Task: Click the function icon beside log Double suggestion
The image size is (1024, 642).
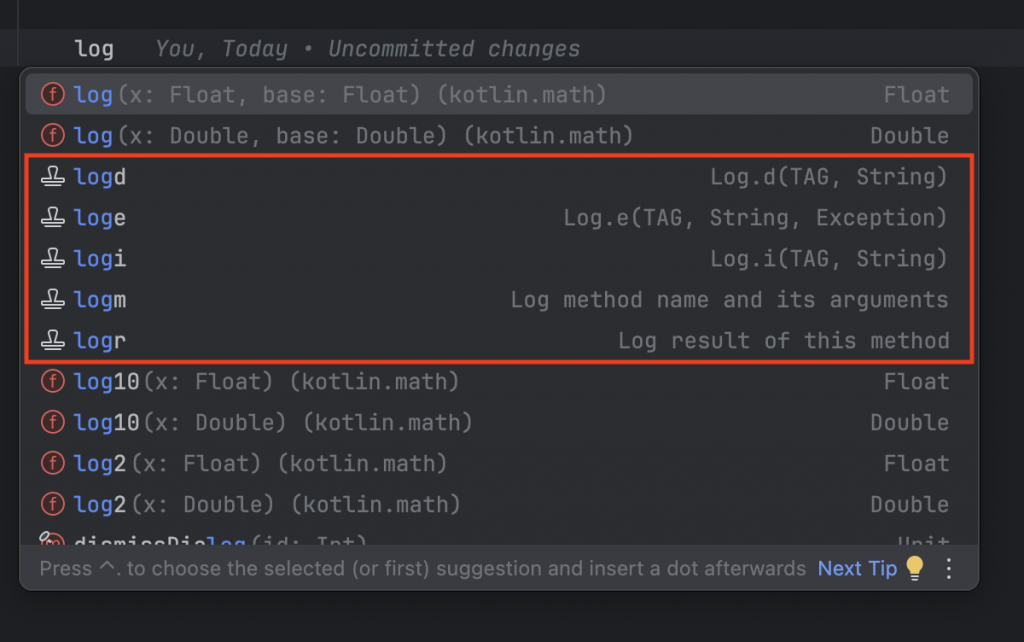Action: coord(52,136)
